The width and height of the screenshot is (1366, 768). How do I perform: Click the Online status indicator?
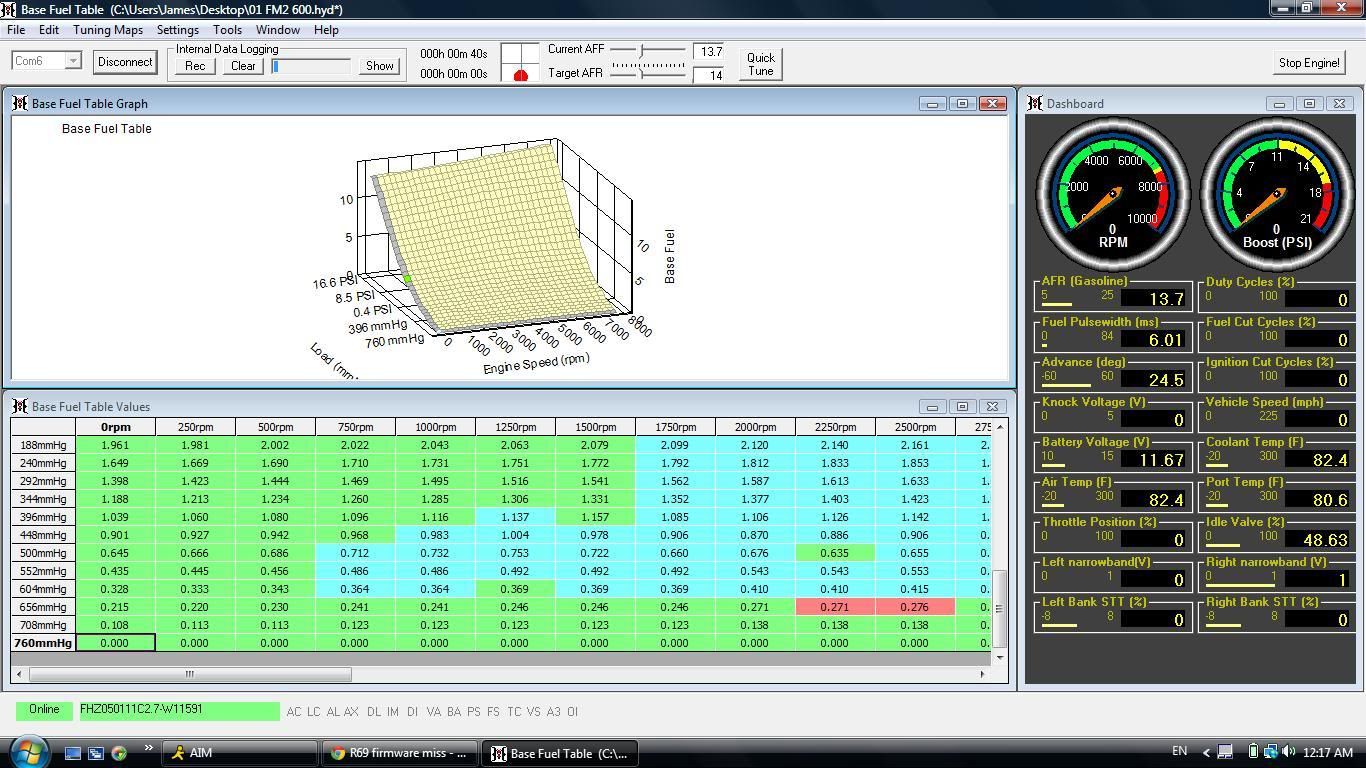44,710
